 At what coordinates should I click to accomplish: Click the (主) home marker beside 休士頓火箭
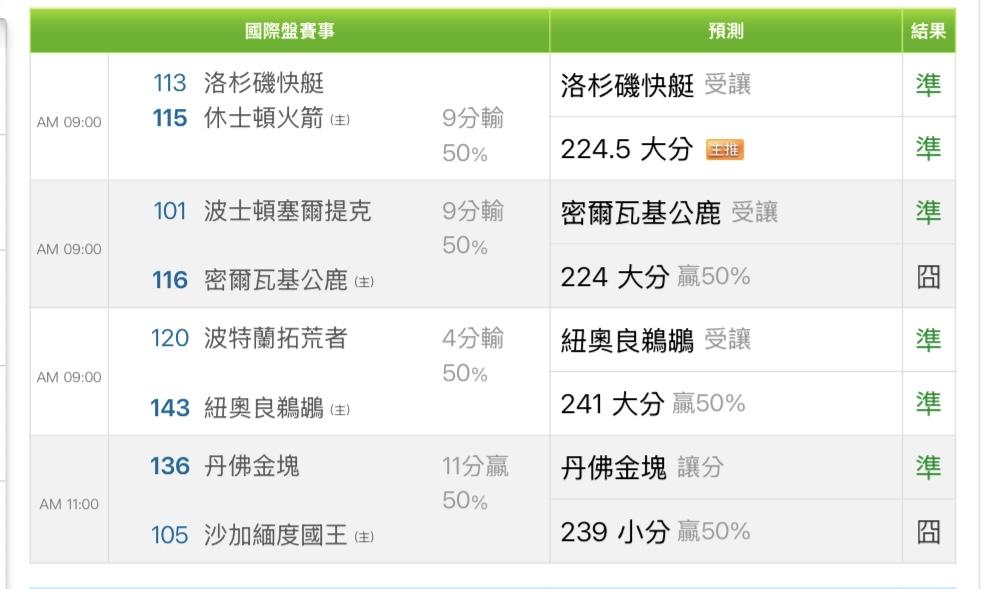340,120
